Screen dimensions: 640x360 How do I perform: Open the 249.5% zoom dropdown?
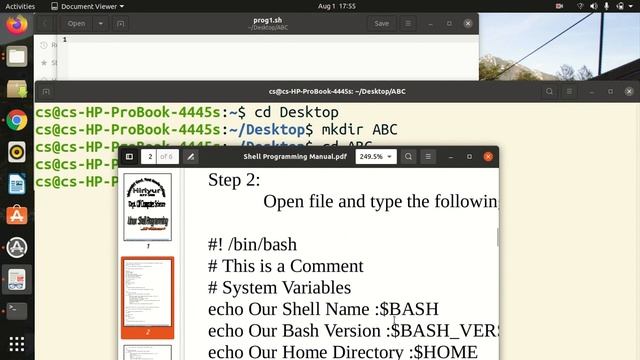376,157
